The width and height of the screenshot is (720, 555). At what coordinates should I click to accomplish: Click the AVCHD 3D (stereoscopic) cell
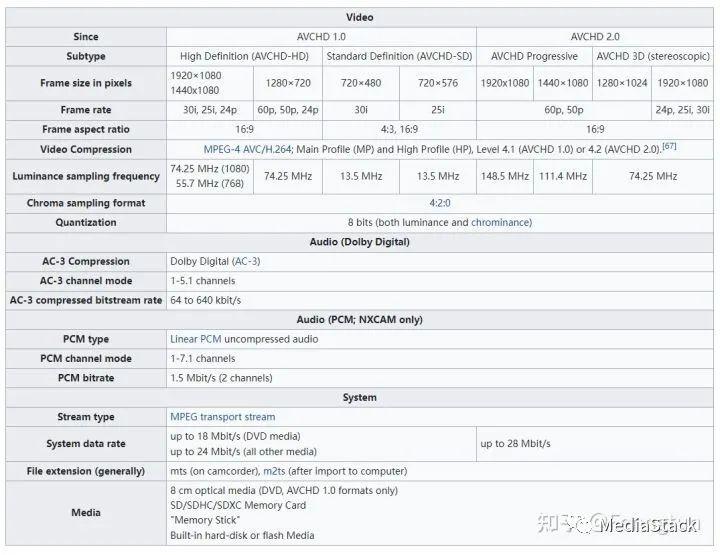pos(653,57)
